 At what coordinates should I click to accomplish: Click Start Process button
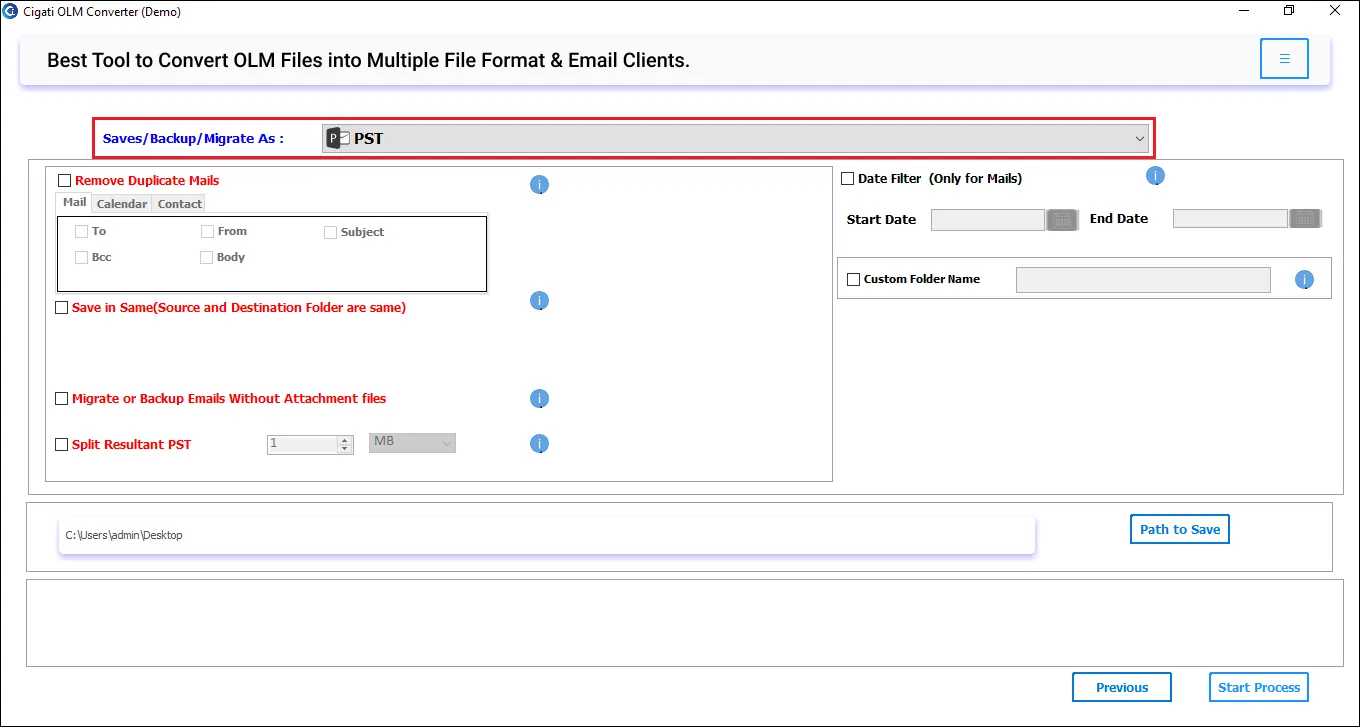pyautogui.click(x=1259, y=687)
